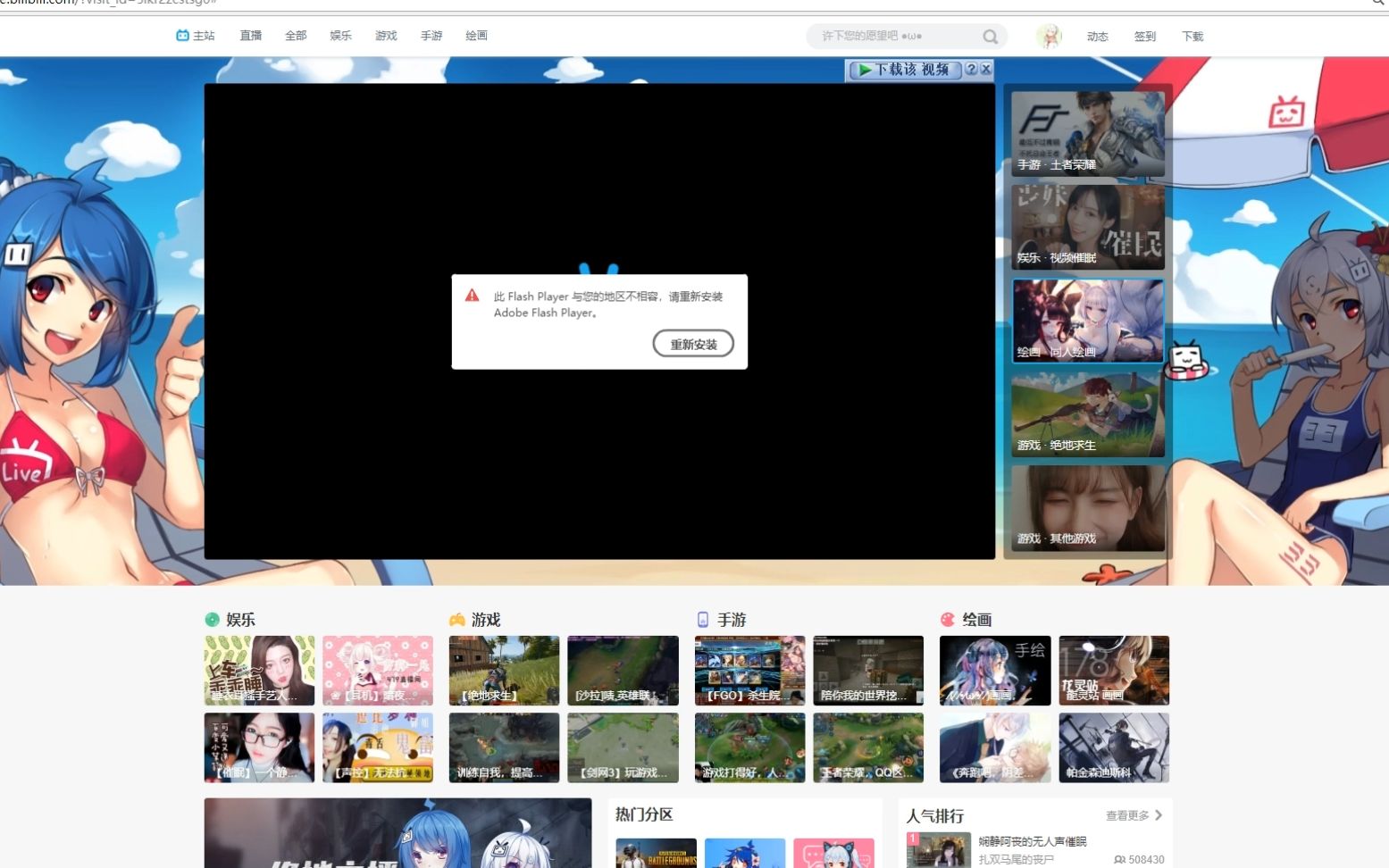1389x868 pixels.
Task: Open the pink cat-ear tile in 热门分区
Action: point(833,853)
